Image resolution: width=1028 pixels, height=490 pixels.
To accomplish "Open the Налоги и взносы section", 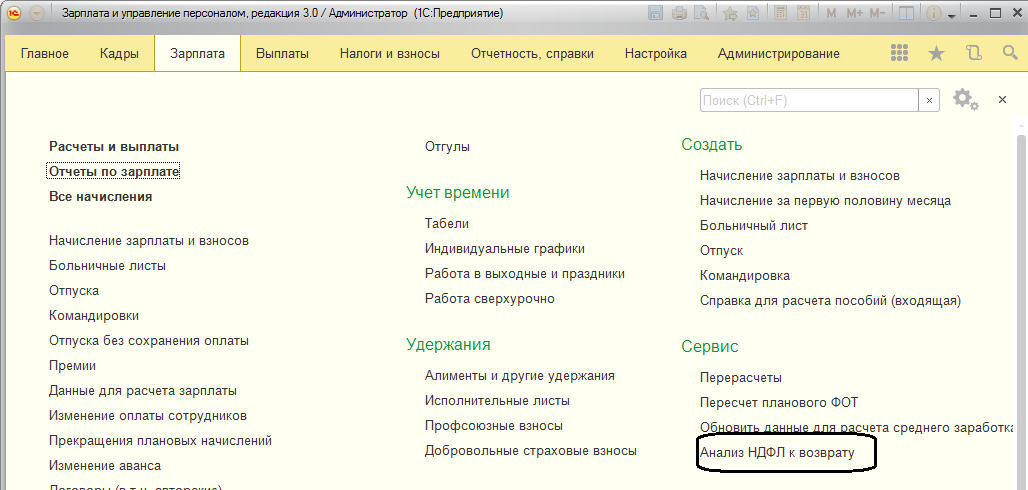I will [x=389, y=54].
